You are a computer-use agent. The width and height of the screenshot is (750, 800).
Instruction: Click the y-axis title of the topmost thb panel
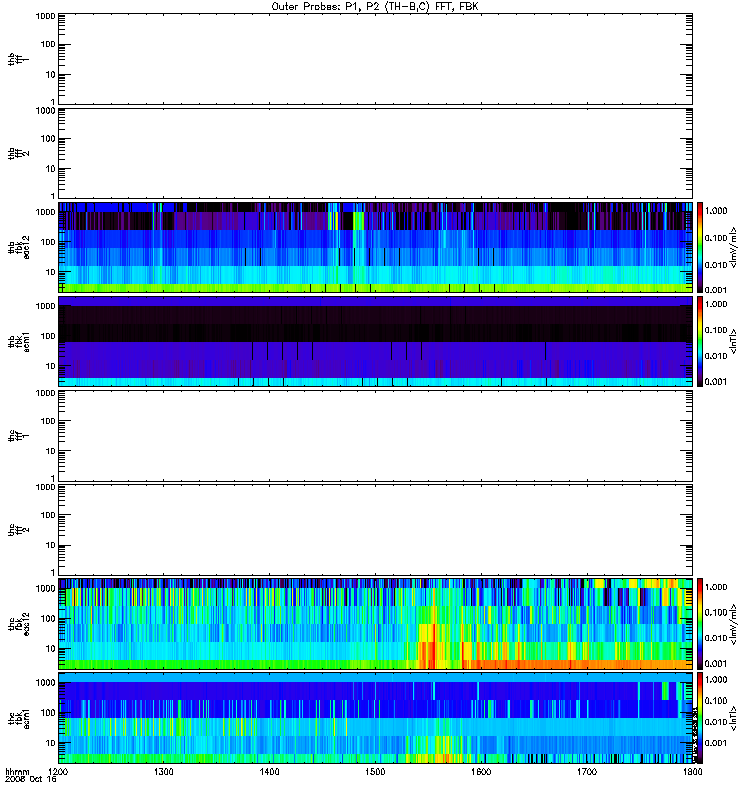click(19, 60)
